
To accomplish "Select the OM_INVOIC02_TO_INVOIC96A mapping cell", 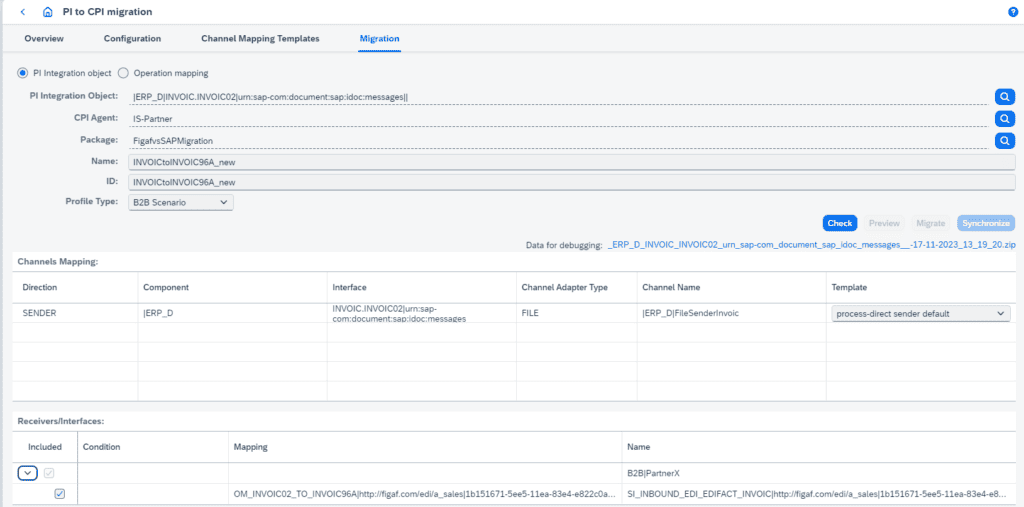I will point(424,494).
